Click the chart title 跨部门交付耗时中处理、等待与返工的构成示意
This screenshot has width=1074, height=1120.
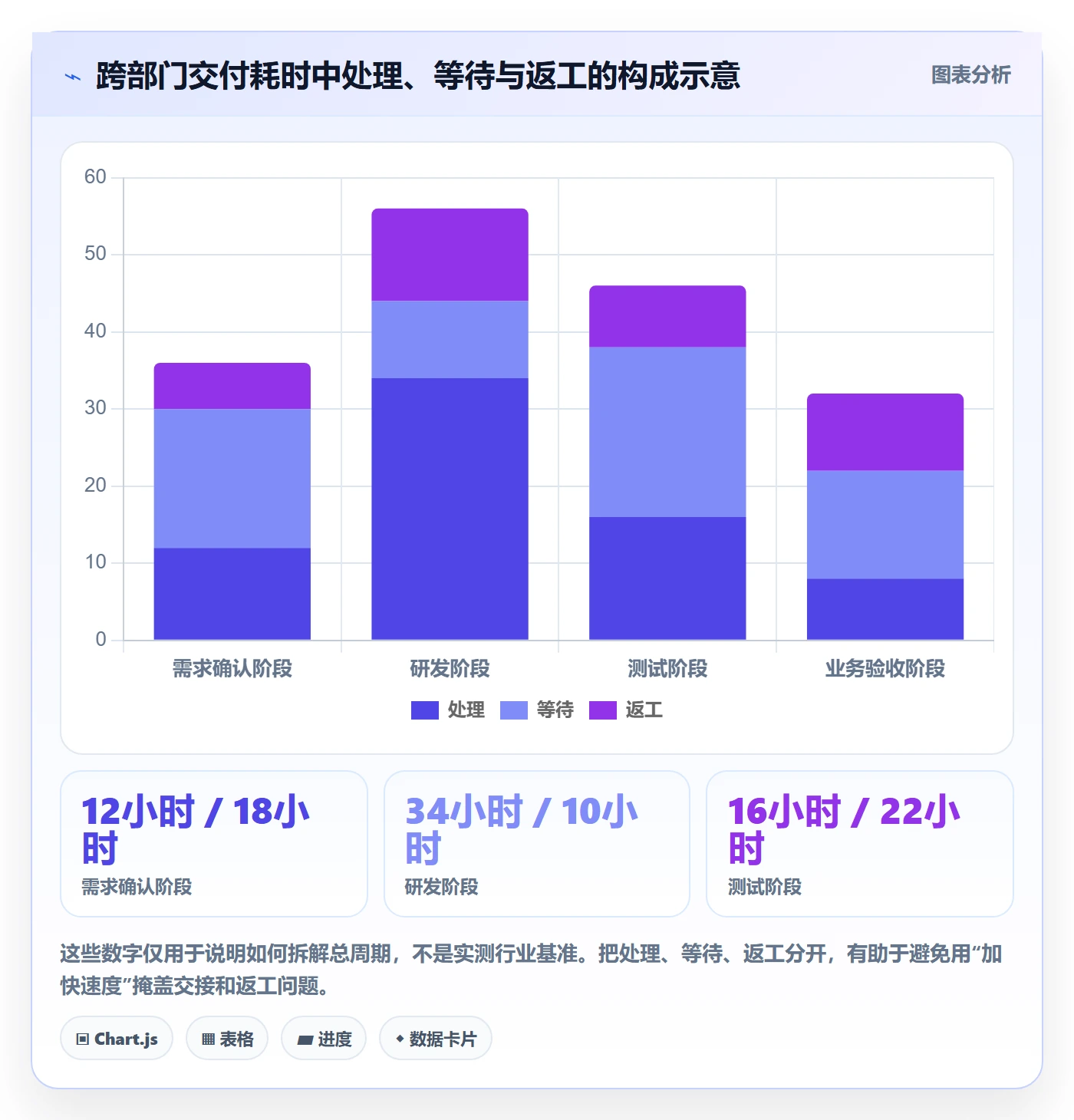(x=418, y=76)
